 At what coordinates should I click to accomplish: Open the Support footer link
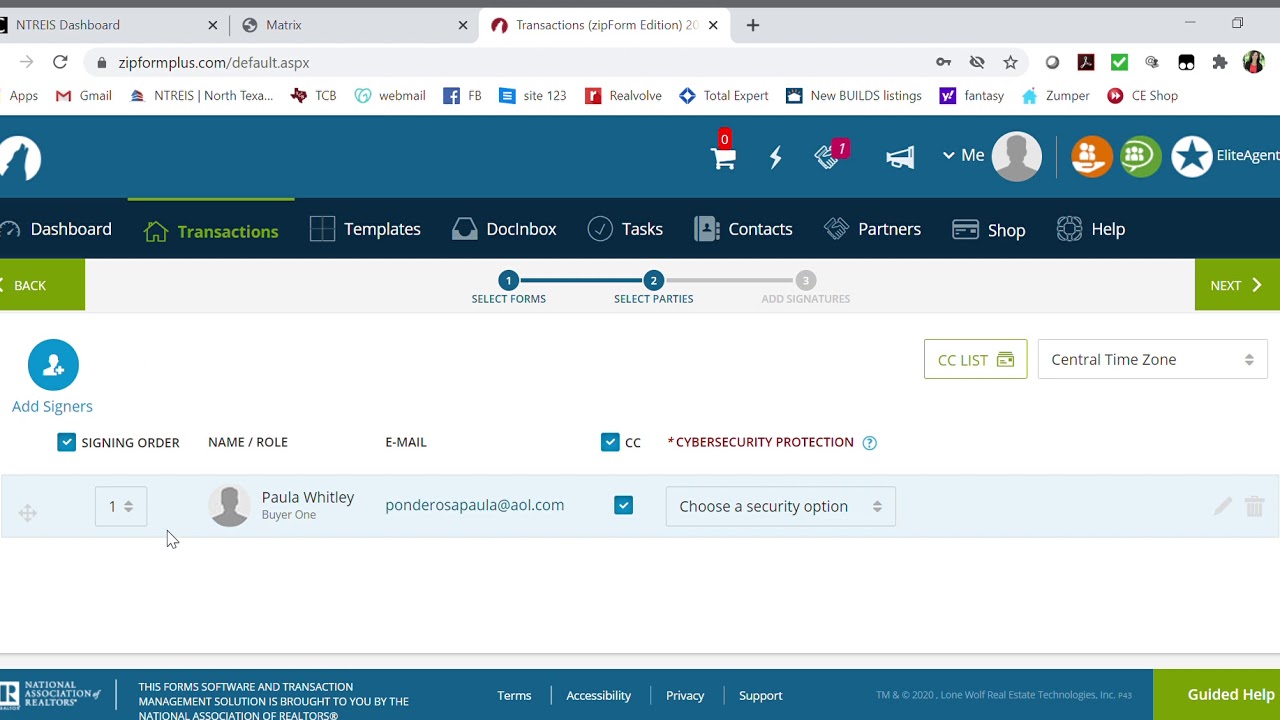pos(760,695)
